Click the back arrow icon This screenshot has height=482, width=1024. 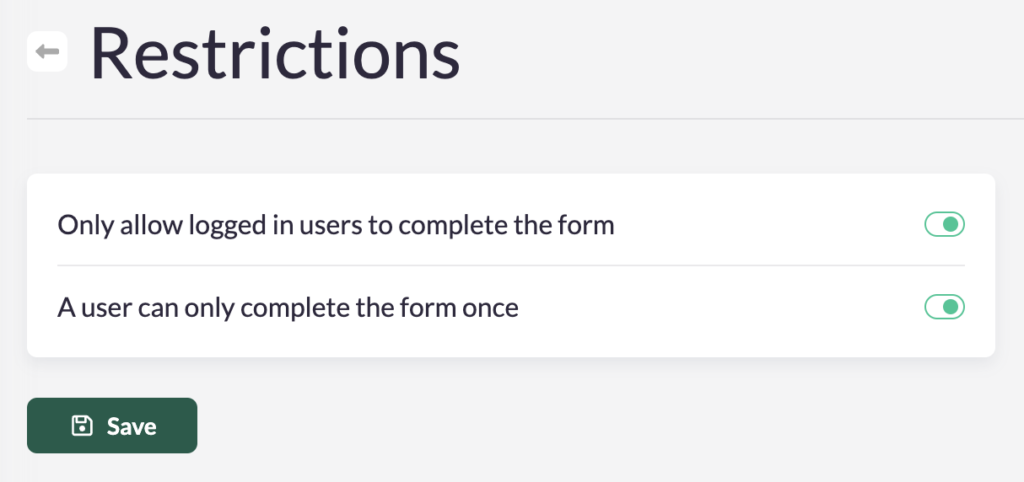(47, 52)
